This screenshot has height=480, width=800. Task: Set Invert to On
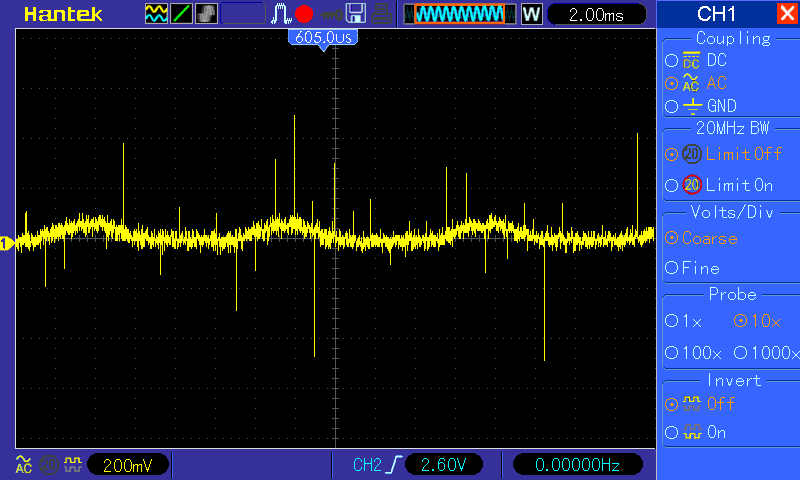(695, 433)
